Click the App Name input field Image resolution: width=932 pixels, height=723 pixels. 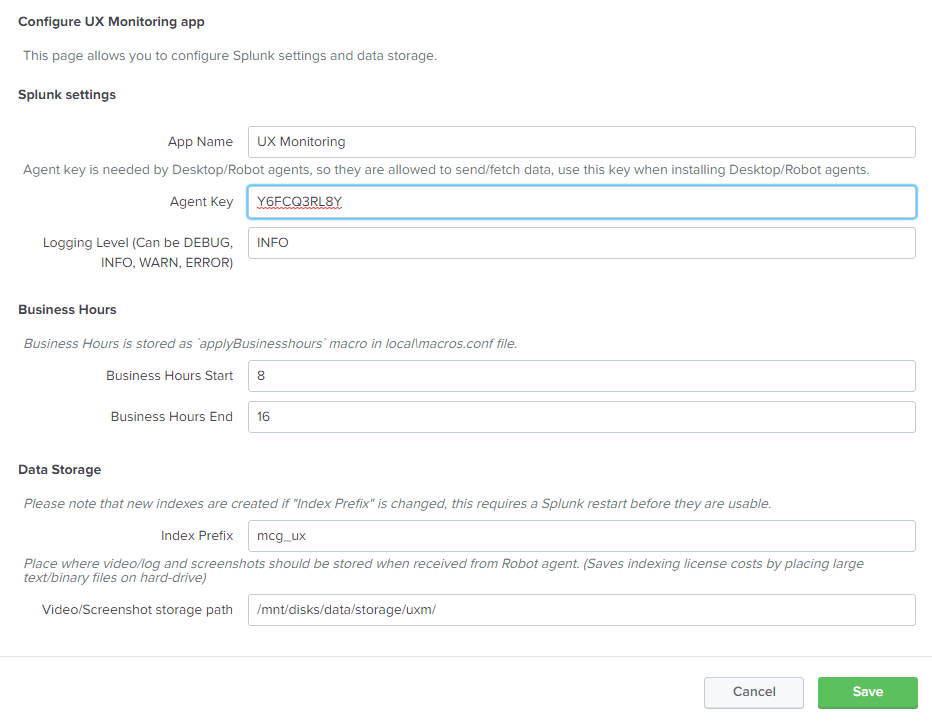581,142
